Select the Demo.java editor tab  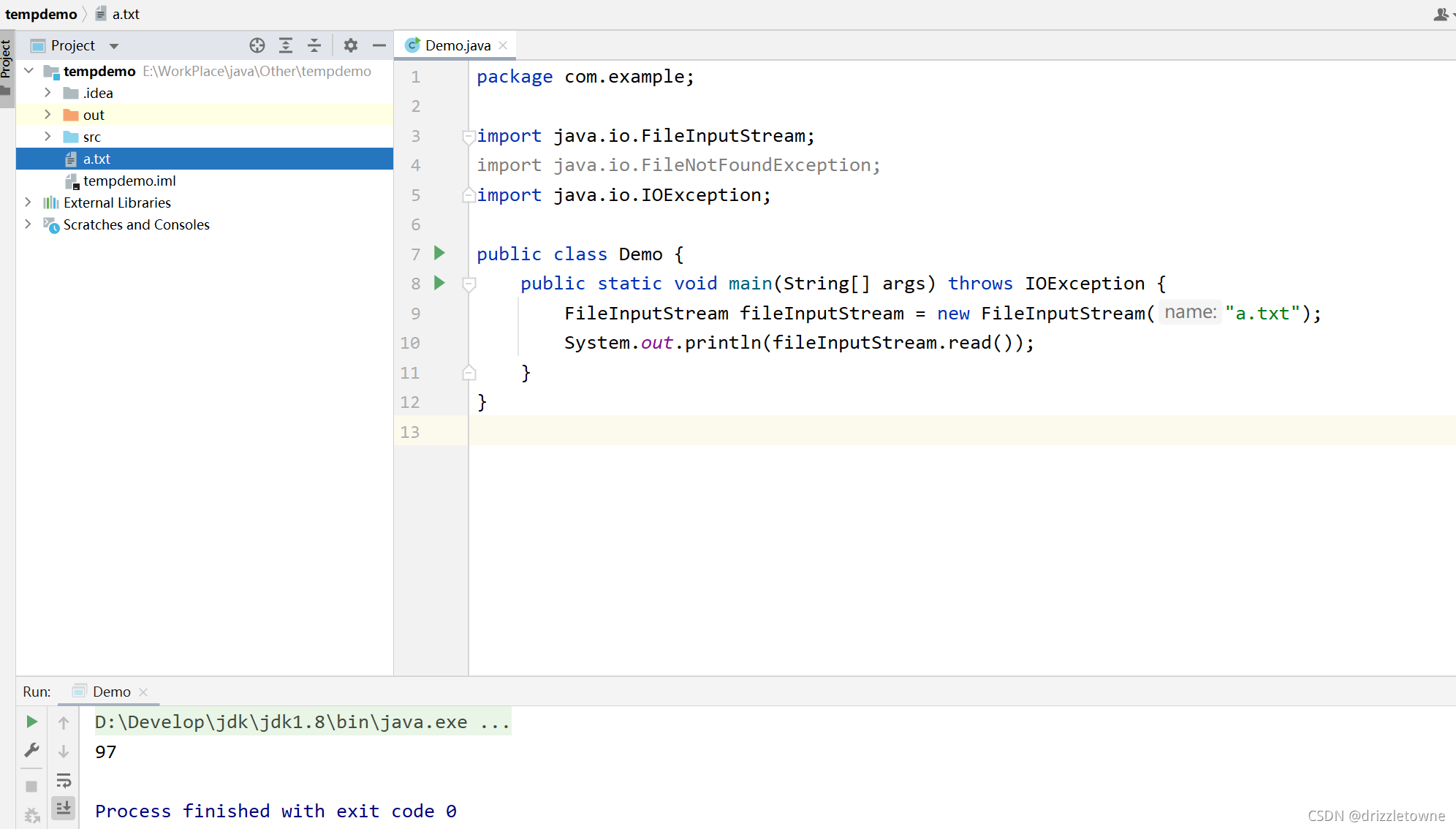click(457, 45)
